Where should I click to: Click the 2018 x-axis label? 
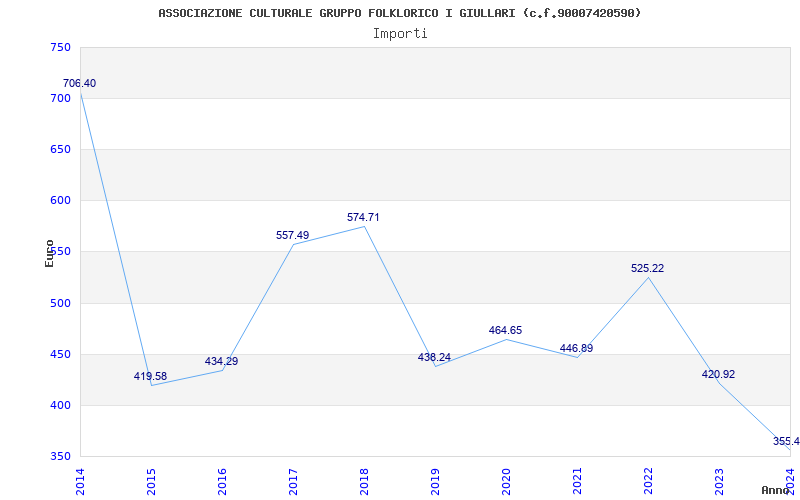pos(364,481)
